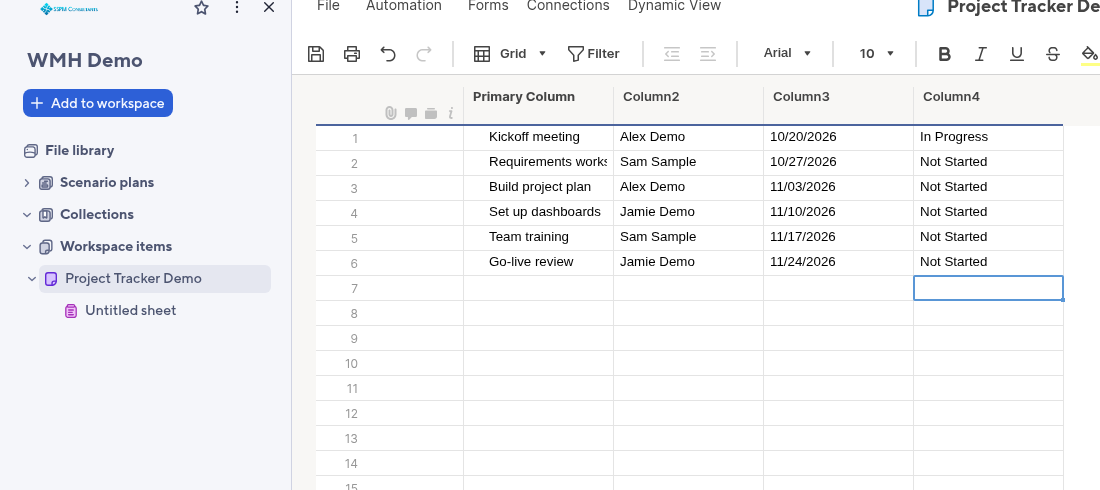
Task: Click the Project Tracker De sheet title
Action: point(1023,7)
